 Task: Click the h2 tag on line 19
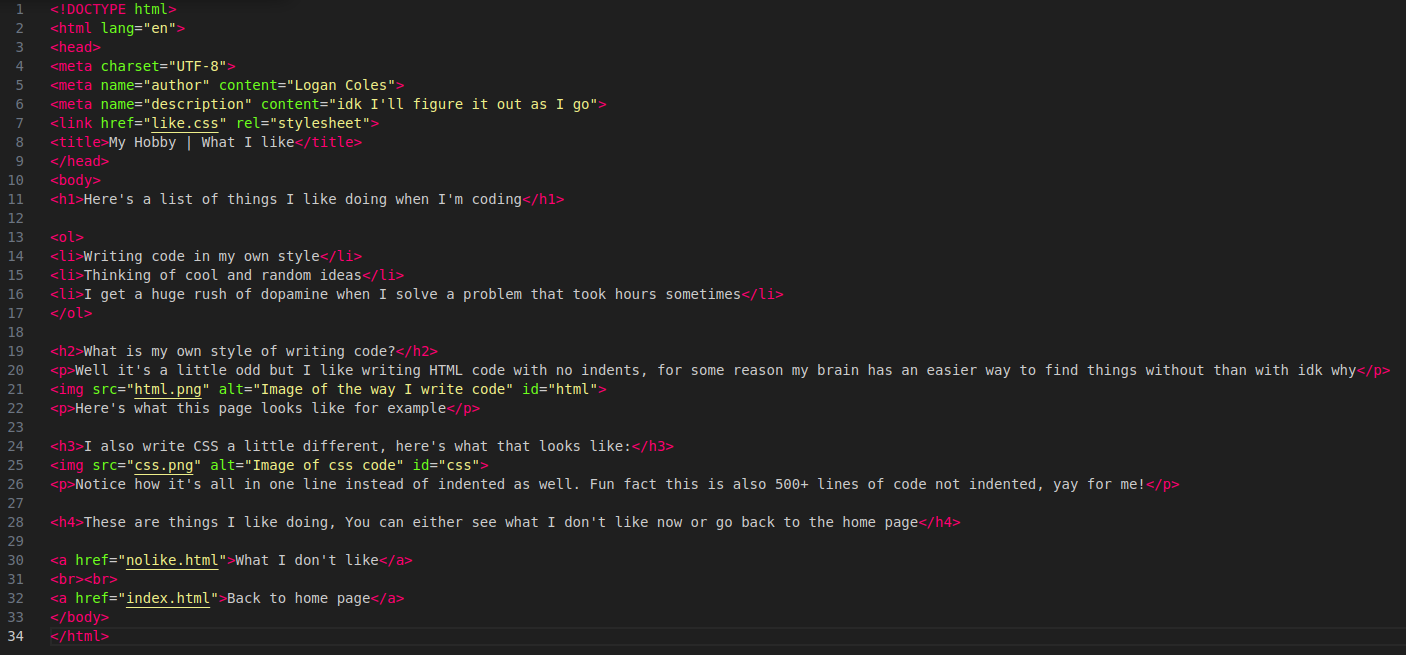coord(66,350)
